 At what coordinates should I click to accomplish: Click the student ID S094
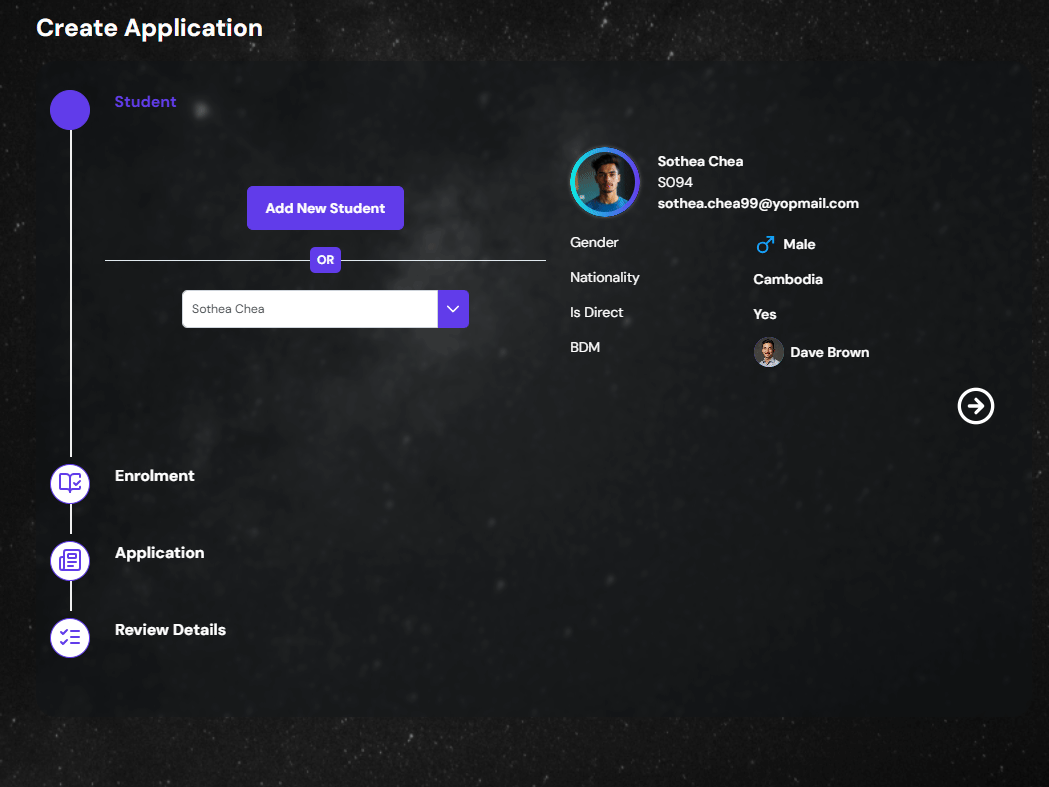click(x=675, y=182)
